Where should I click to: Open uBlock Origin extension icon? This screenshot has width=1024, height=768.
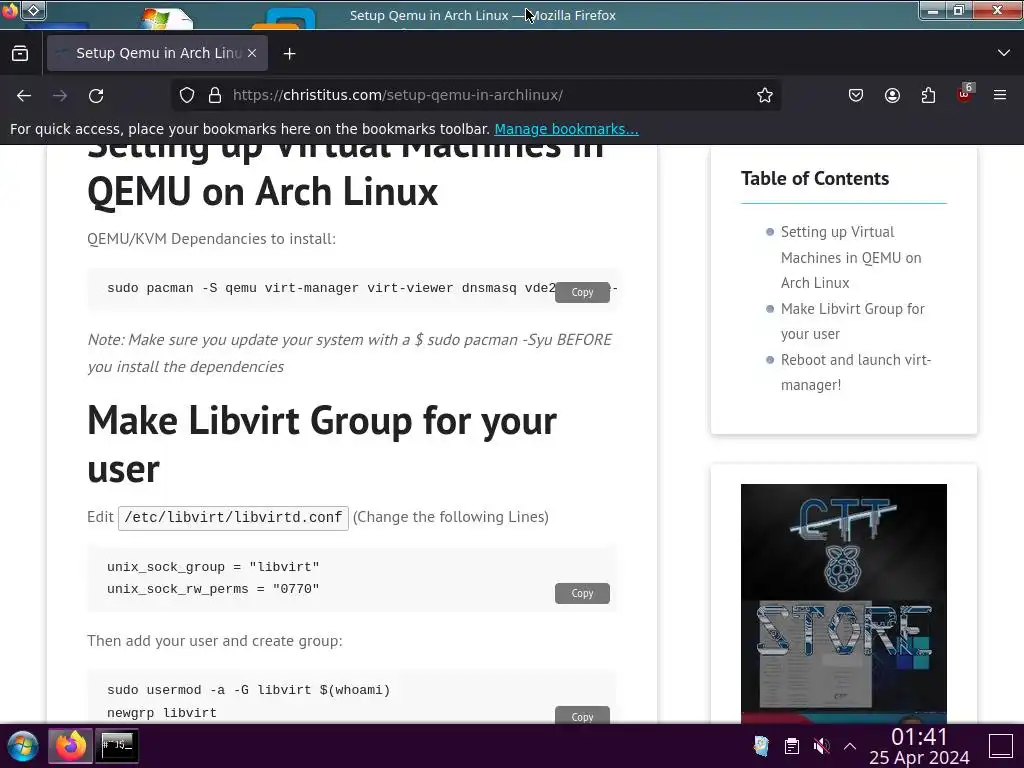click(x=965, y=95)
